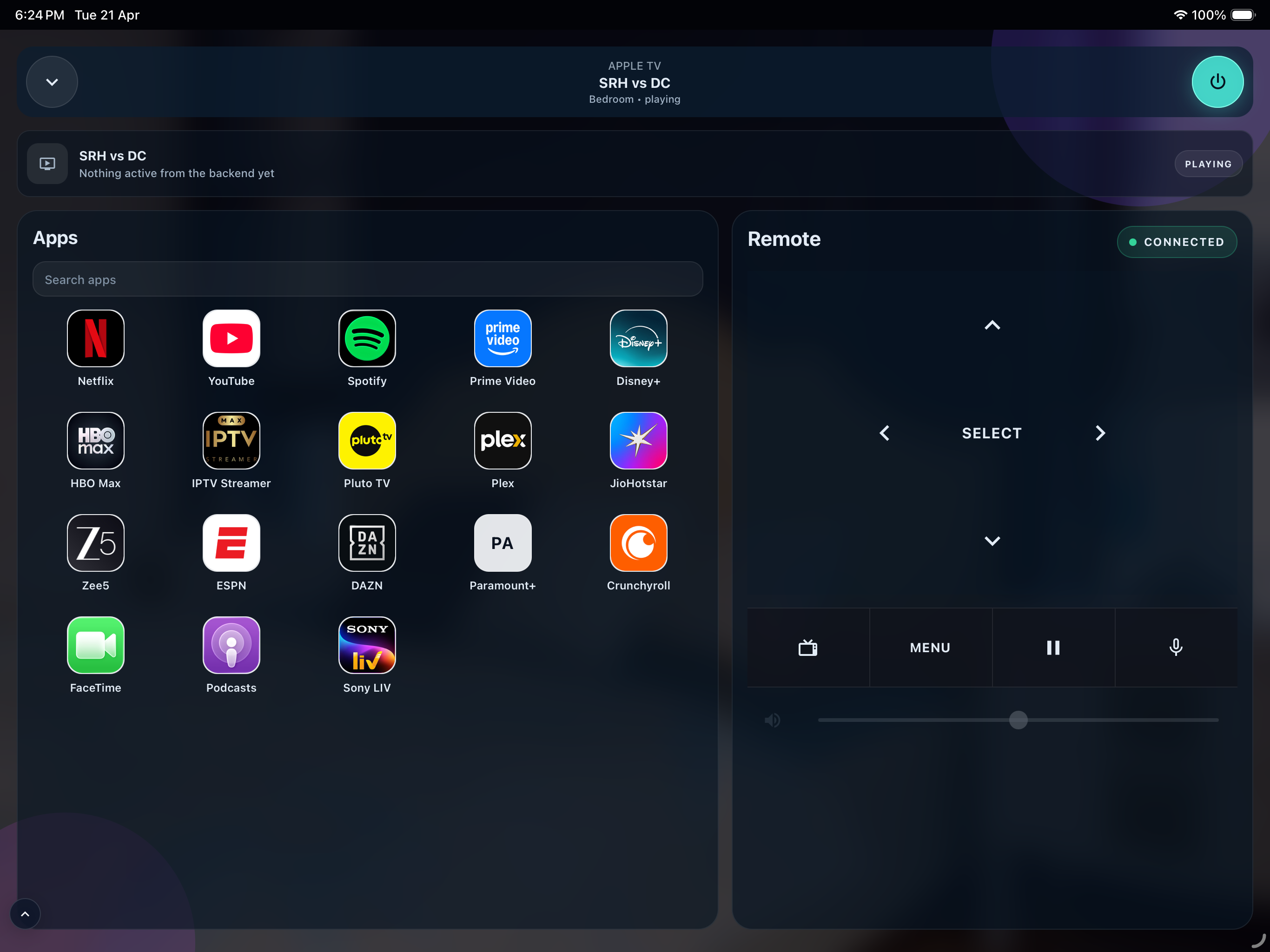Launch the Disney+ app
Image resolution: width=1270 pixels, height=952 pixels.
[638, 338]
